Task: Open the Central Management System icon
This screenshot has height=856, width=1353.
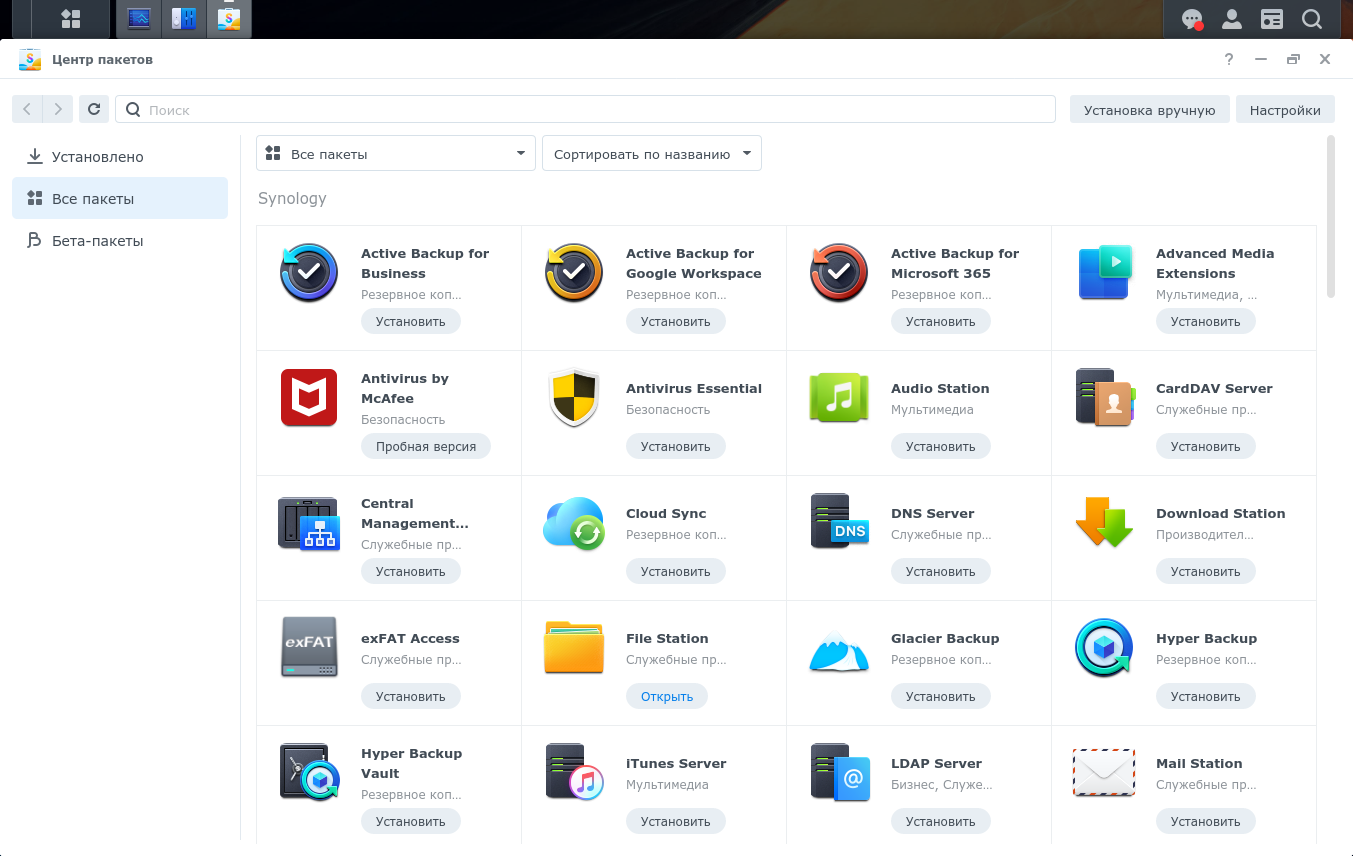Action: click(x=309, y=522)
